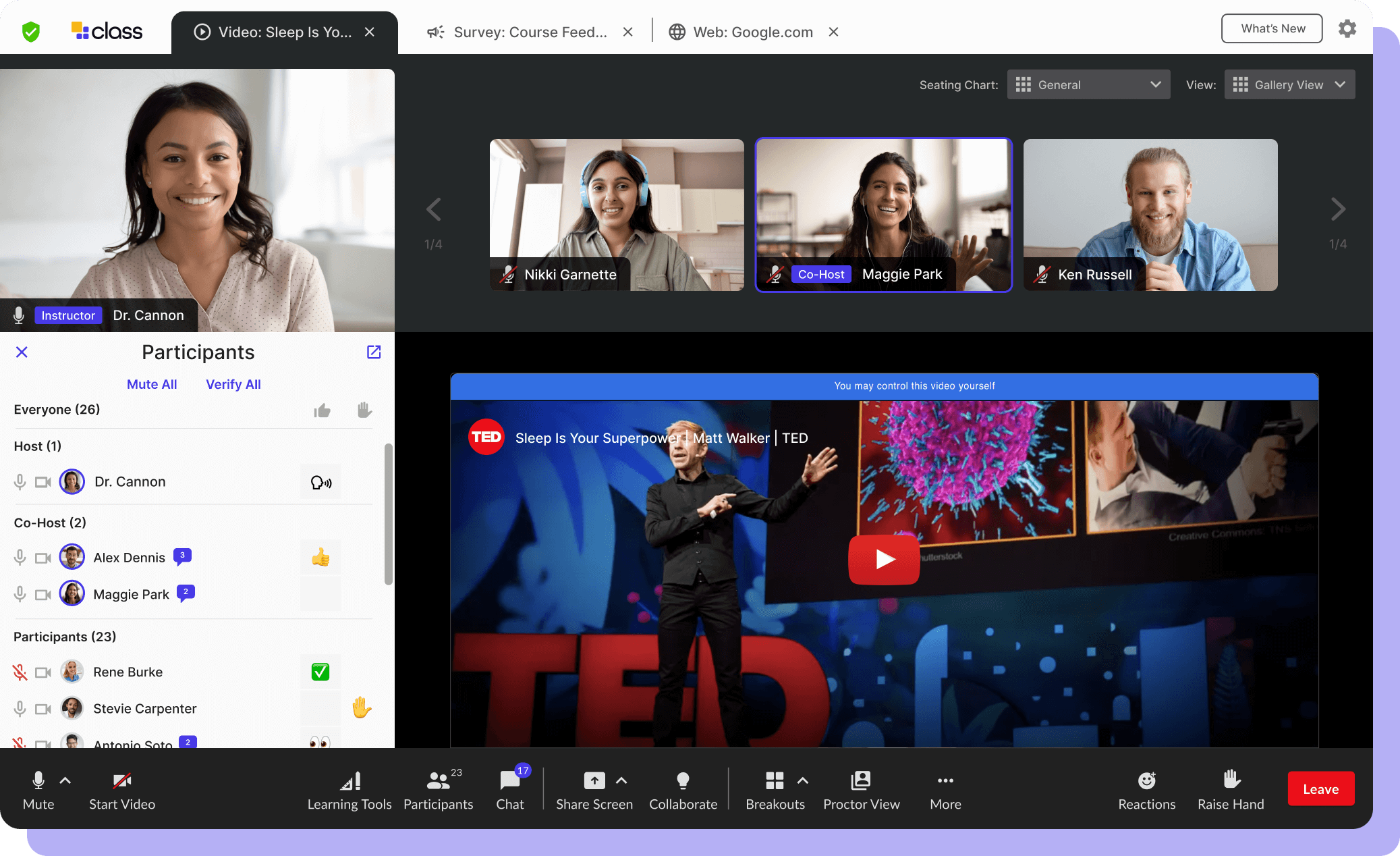Toggle Maggie Park's microphone

(x=20, y=594)
